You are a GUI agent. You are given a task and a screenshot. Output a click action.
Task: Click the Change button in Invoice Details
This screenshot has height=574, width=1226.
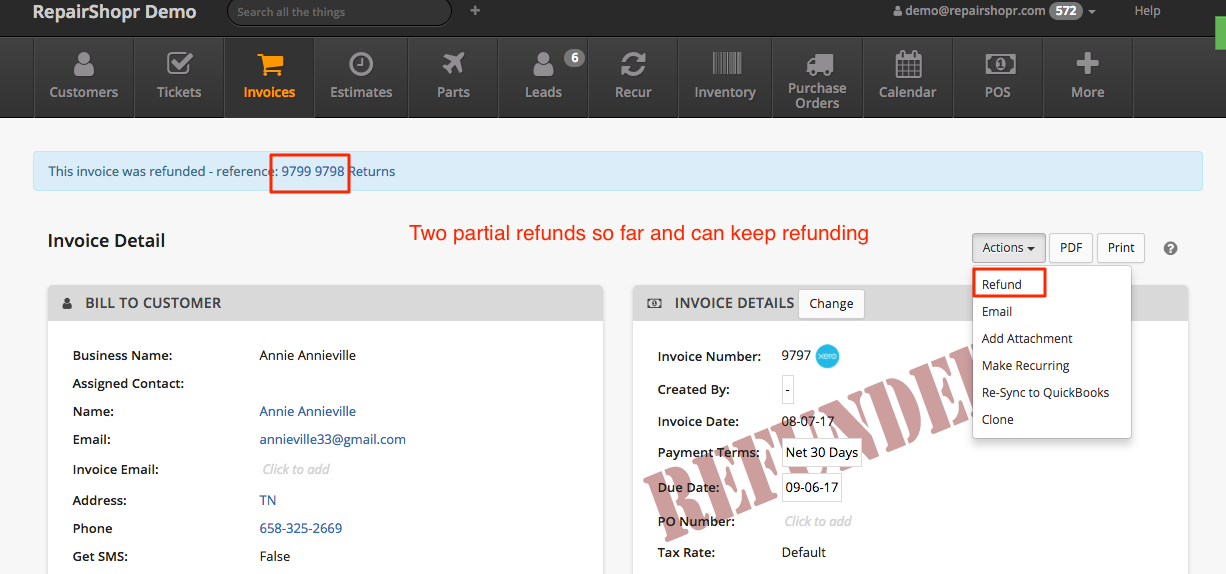pyautogui.click(x=832, y=303)
